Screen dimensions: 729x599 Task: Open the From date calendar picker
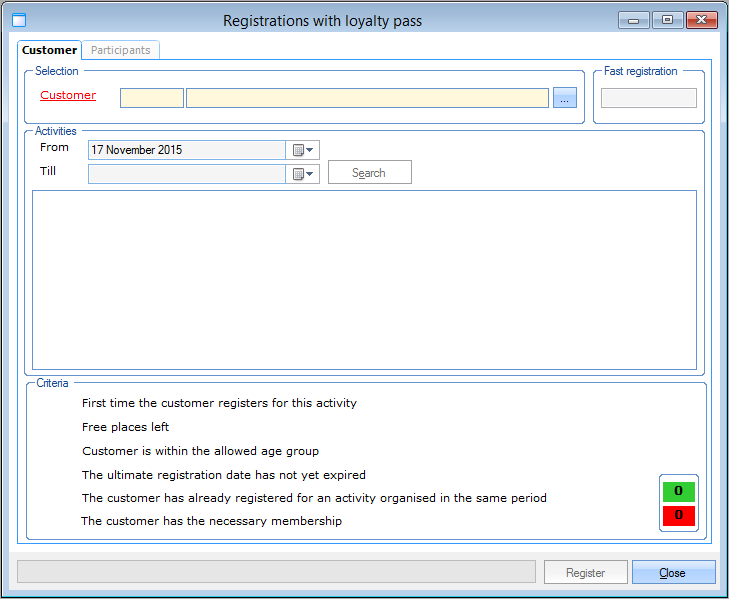[303, 150]
